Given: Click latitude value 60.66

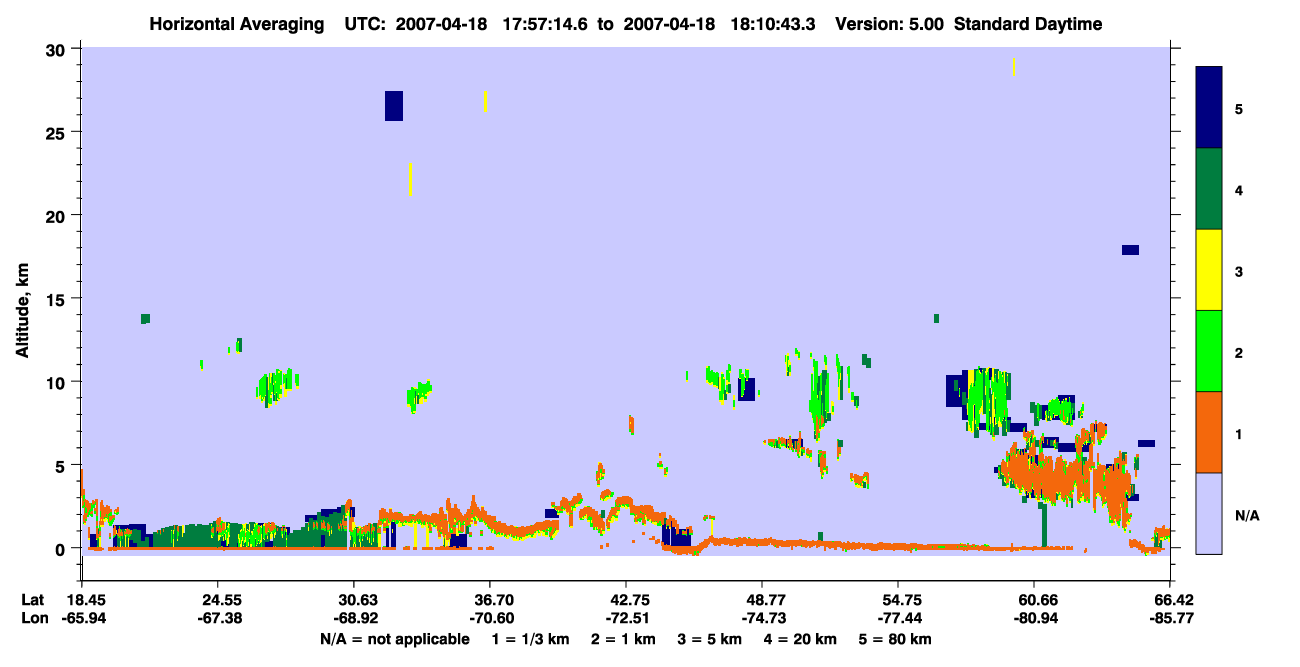Looking at the screenshot, I should coord(1034,600).
